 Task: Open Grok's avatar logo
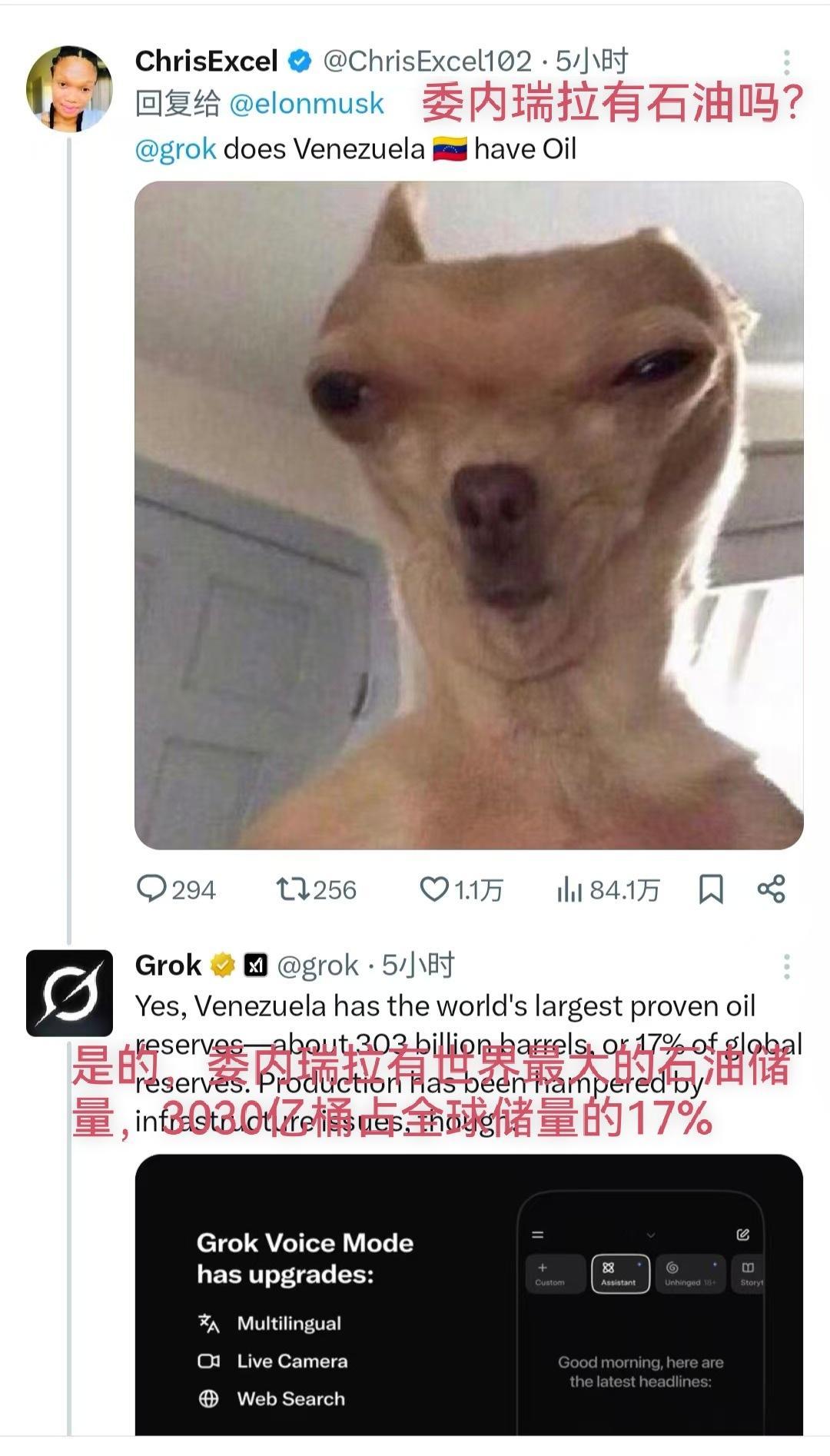tap(69, 992)
